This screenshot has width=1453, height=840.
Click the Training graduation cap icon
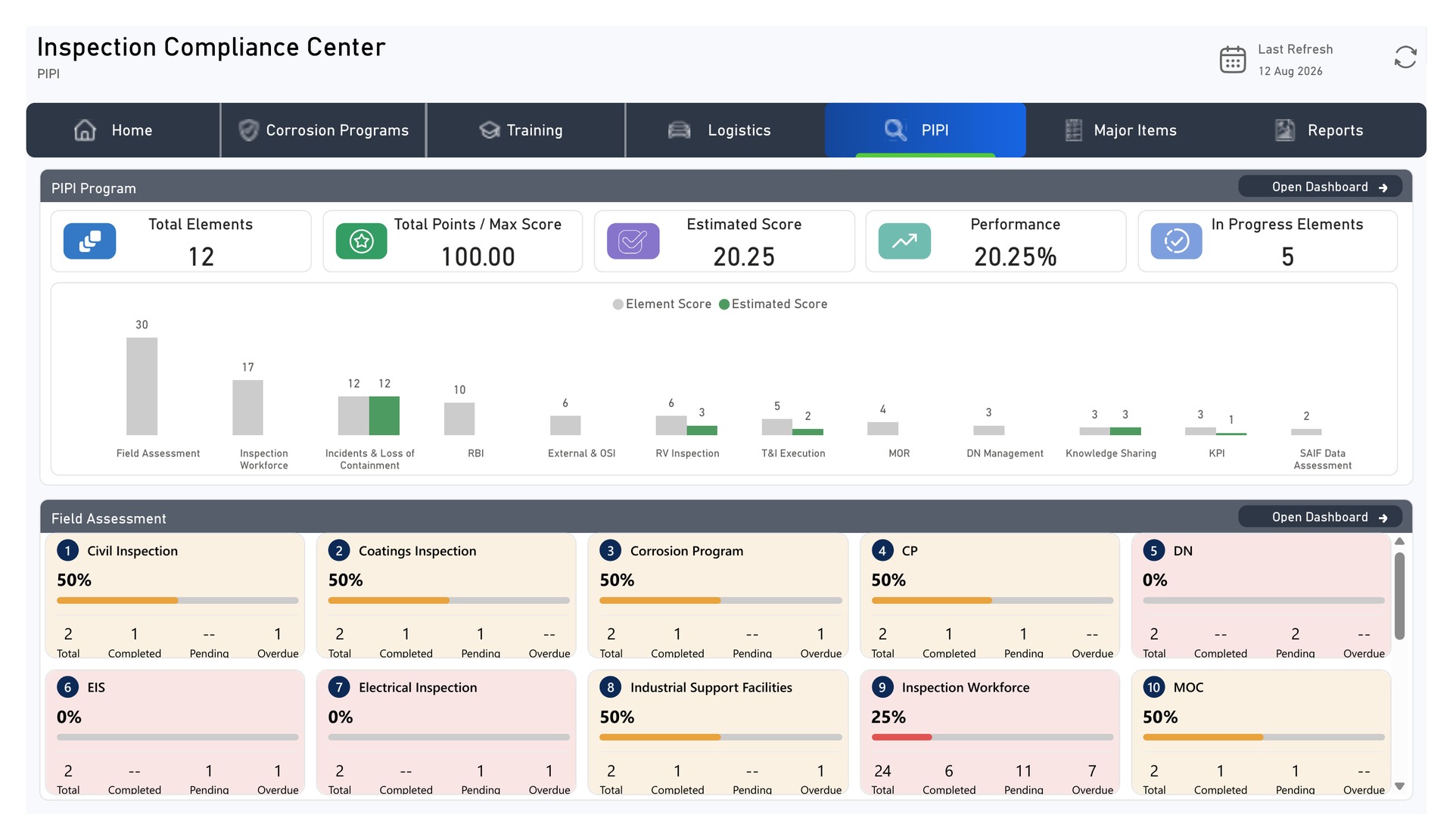[x=490, y=130]
